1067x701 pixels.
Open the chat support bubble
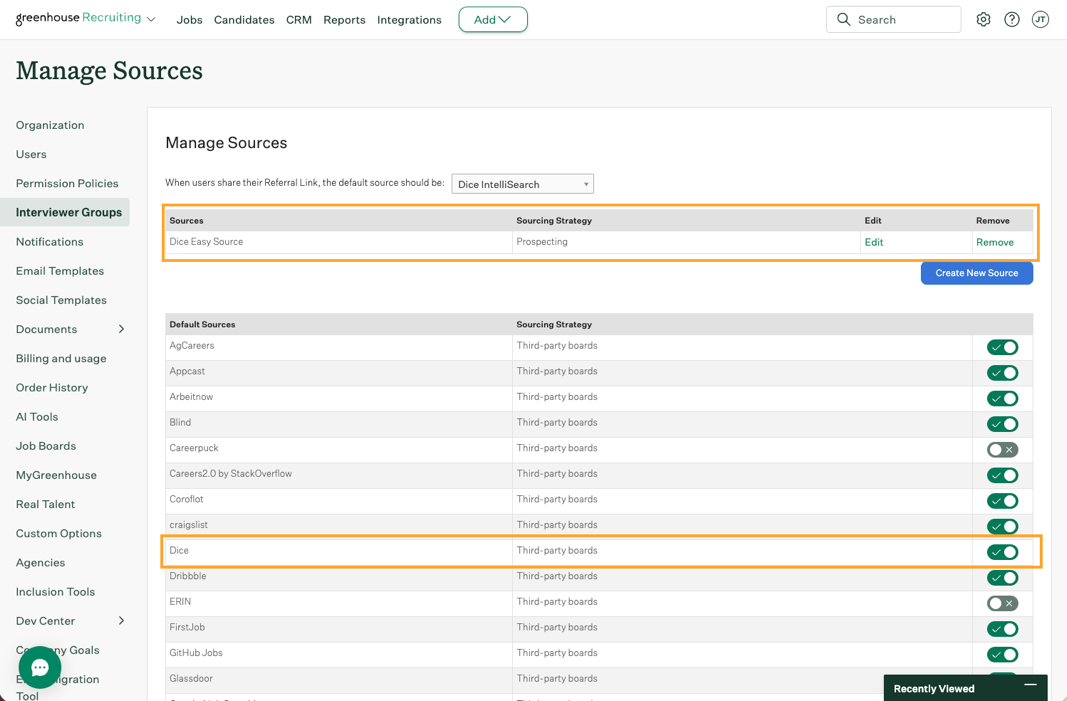[40, 668]
